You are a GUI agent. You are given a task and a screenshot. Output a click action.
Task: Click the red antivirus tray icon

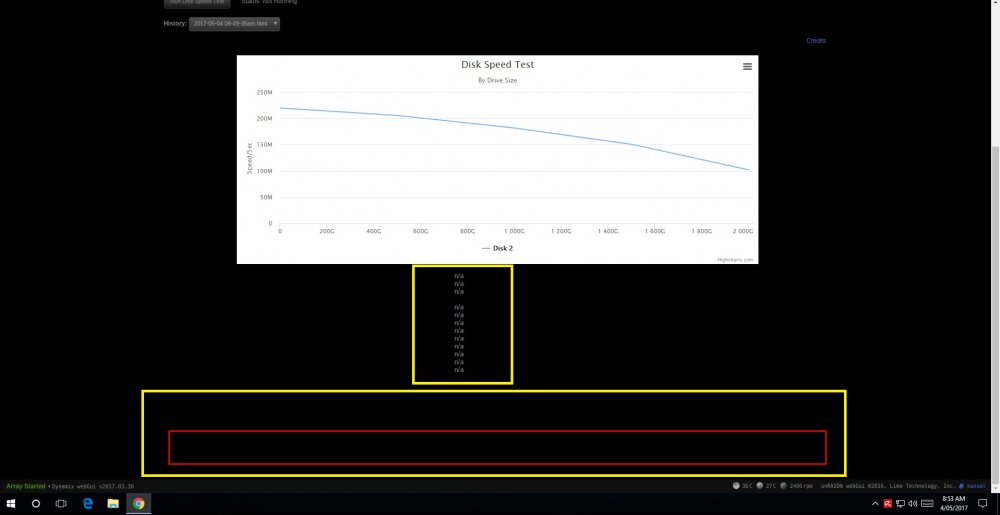pos(888,504)
